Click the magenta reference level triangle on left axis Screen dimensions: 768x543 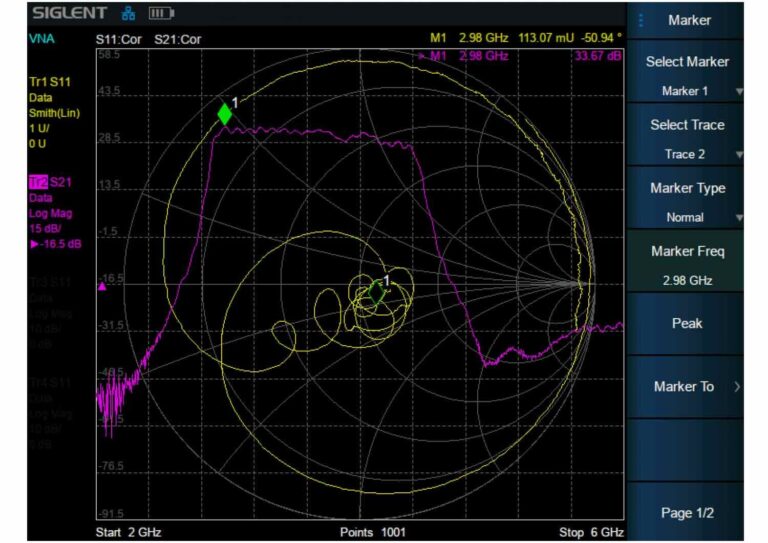[x=102, y=286]
